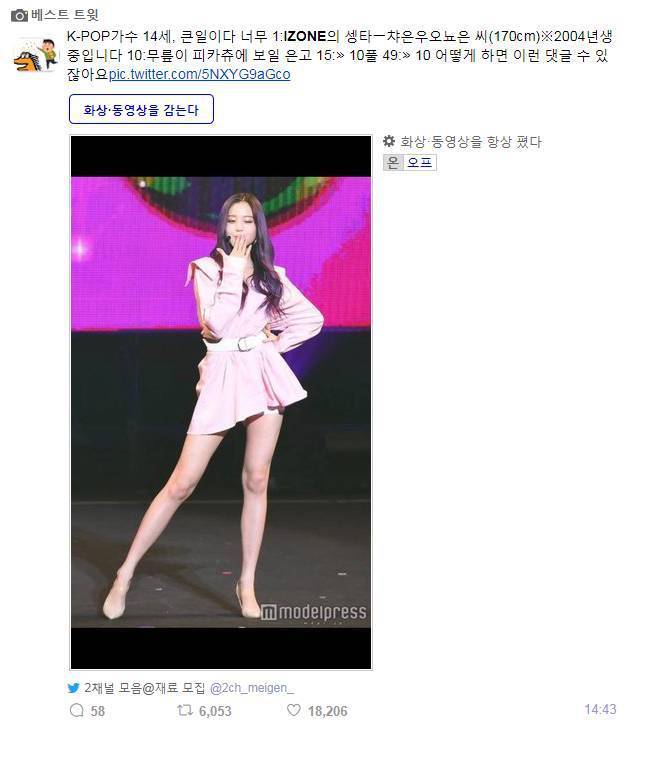Image resolution: width=657 pixels, height=764 pixels.
Task: Click the gear icon for media settings
Action: click(389, 141)
